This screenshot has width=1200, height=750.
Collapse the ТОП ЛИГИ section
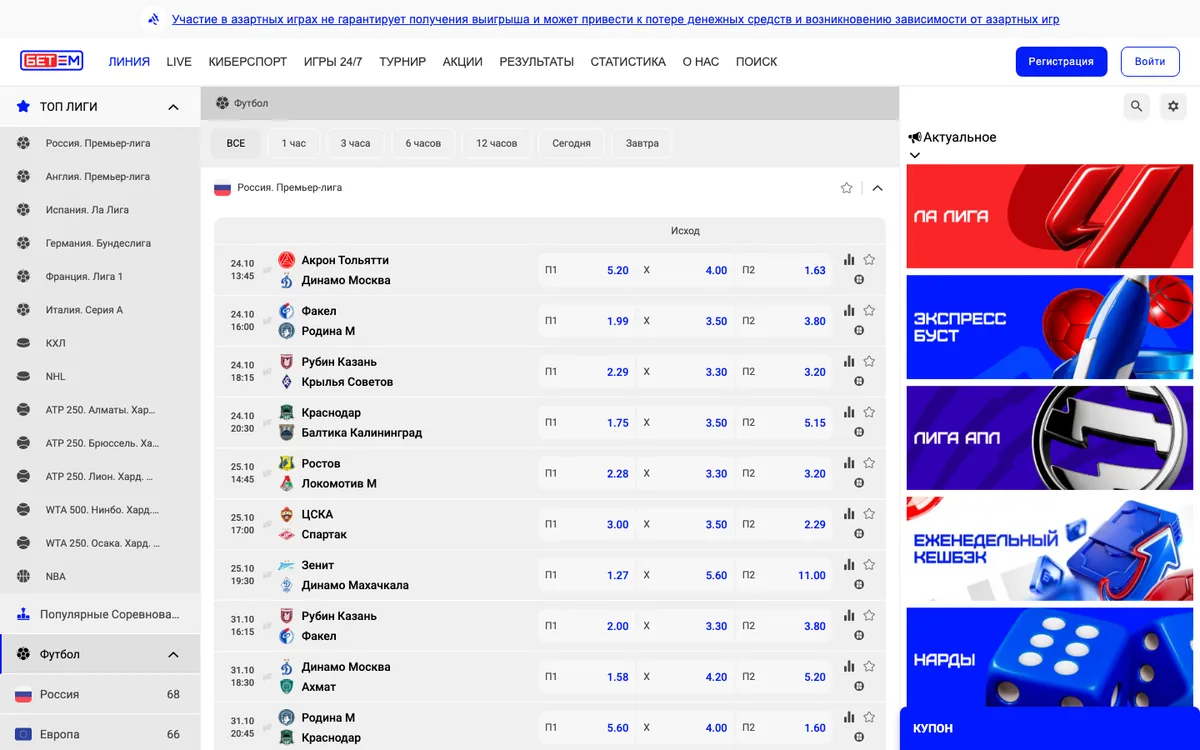click(173, 107)
